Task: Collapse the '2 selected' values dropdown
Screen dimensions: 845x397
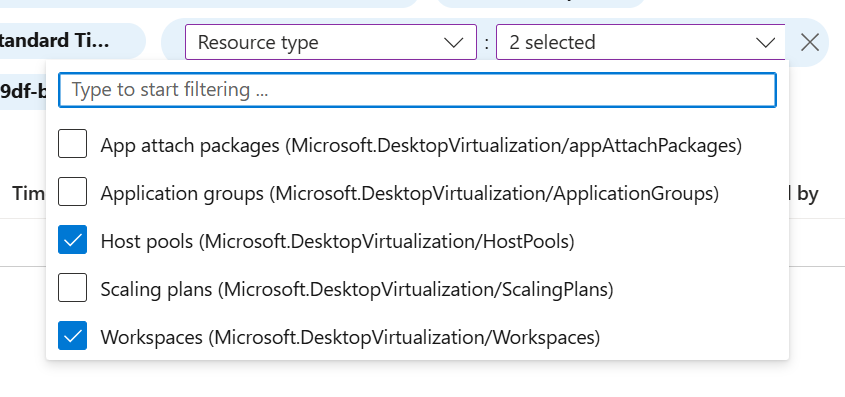Action: pos(640,42)
